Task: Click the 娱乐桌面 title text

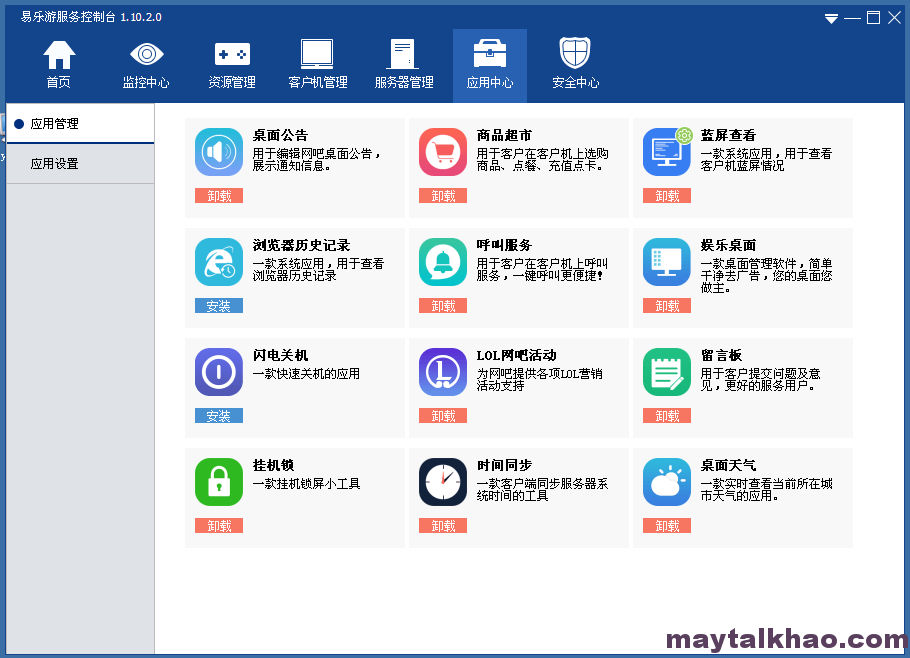Action: coord(728,245)
